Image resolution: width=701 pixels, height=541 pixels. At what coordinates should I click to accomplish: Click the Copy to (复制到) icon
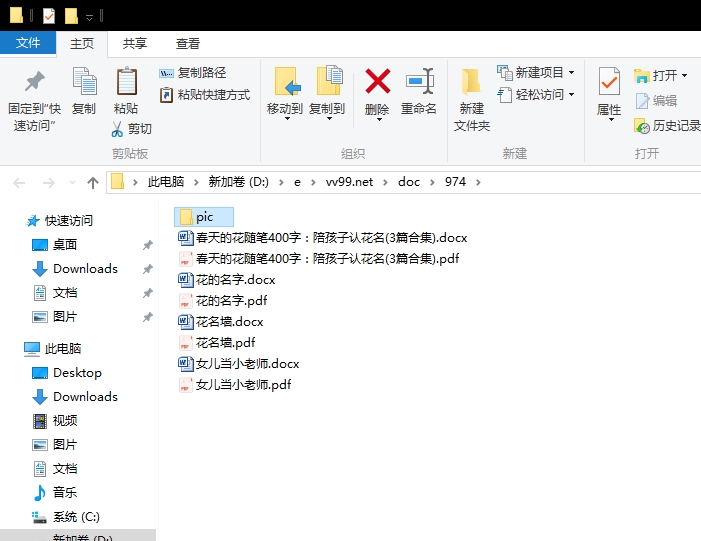click(x=329, y=80)
